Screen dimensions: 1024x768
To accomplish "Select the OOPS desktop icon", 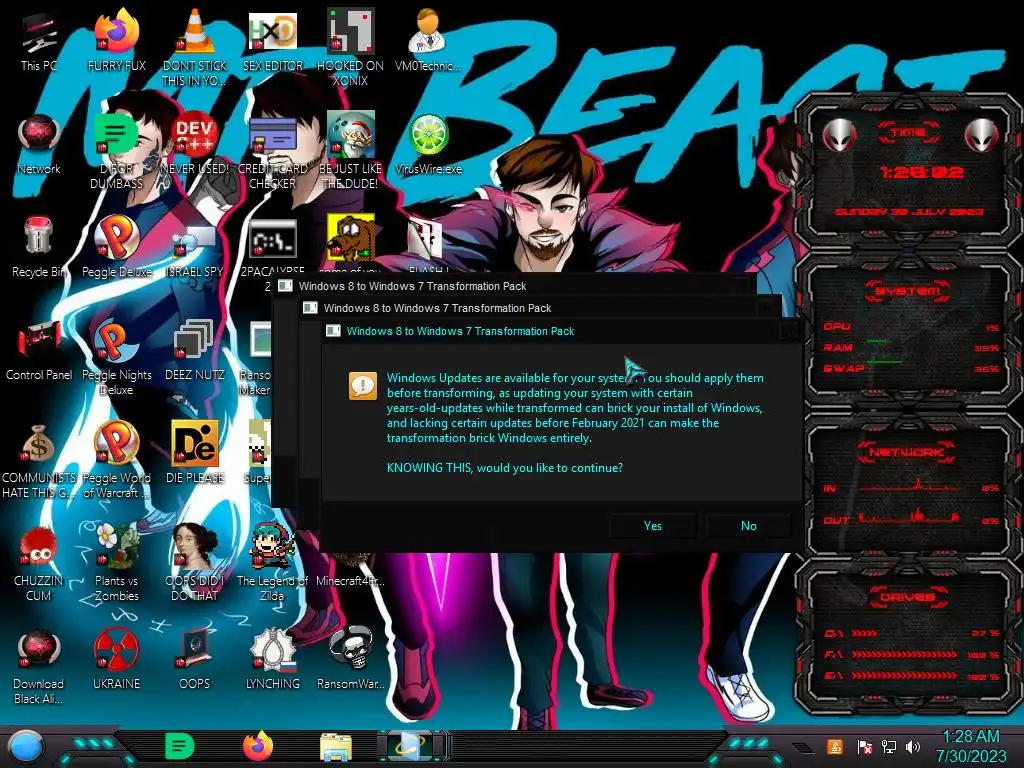I will tap(195, 660).
